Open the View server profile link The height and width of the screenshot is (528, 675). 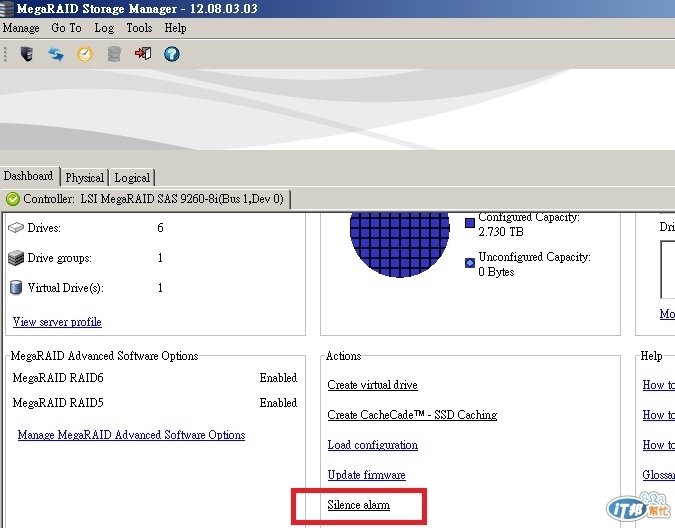57,322
